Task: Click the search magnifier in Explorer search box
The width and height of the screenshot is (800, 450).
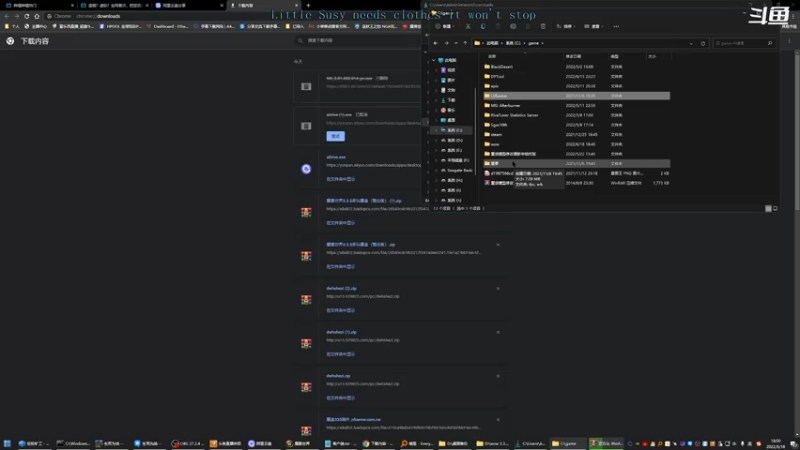Action: [x=769, y=43]
